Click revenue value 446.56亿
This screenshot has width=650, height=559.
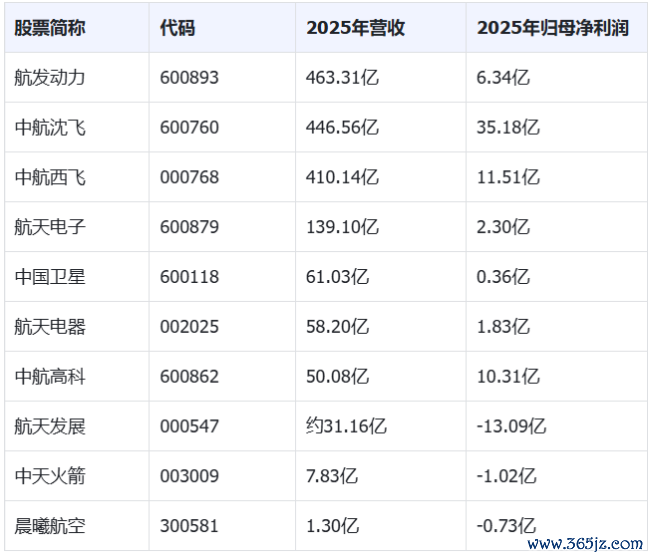coord(342,127)
